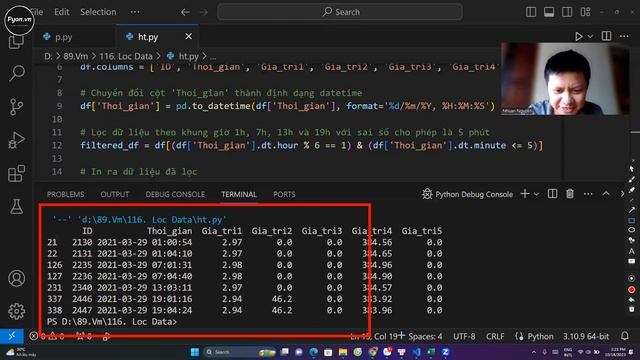The height and width of the screenshot is (360, 640).
Task: Split the editor to the right
Action: [x=607, y=36]
